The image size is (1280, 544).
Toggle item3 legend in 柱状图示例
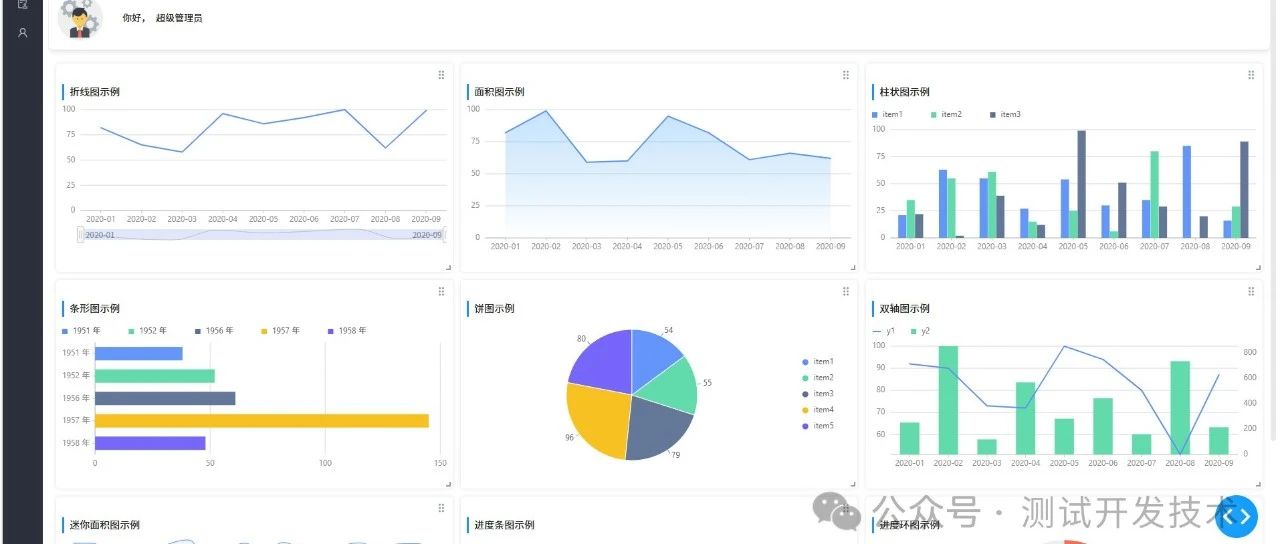point(1005,115)
